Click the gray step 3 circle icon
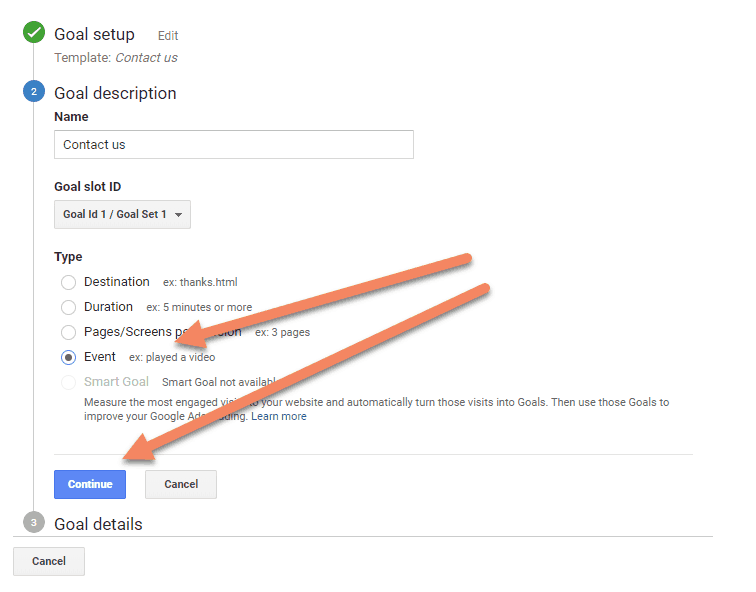Screen dimensions: 756x592 (34, 522)
